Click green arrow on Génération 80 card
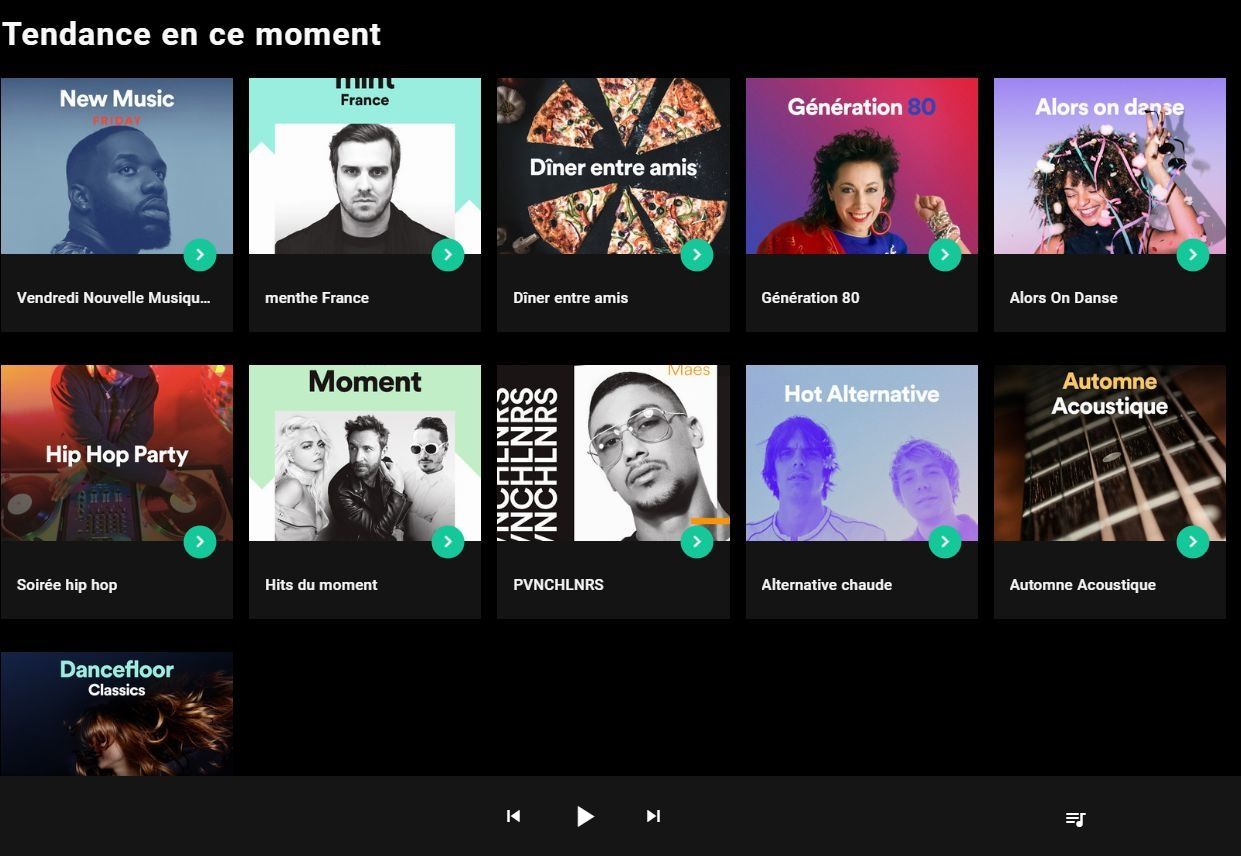 point(945,255)
